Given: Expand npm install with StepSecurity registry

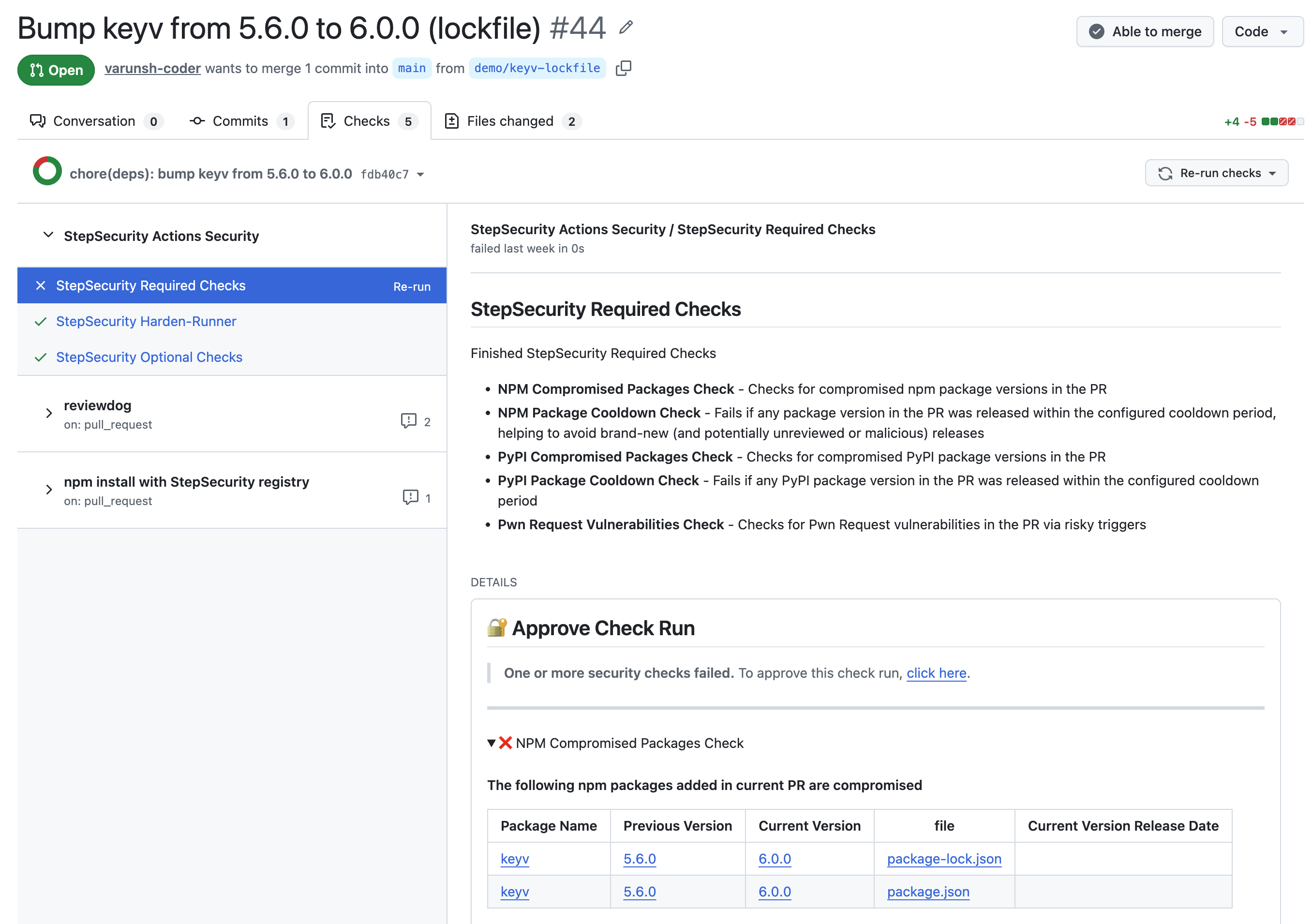Looking at the screenshot, I should pyautogui.click(x=49, y=490).
